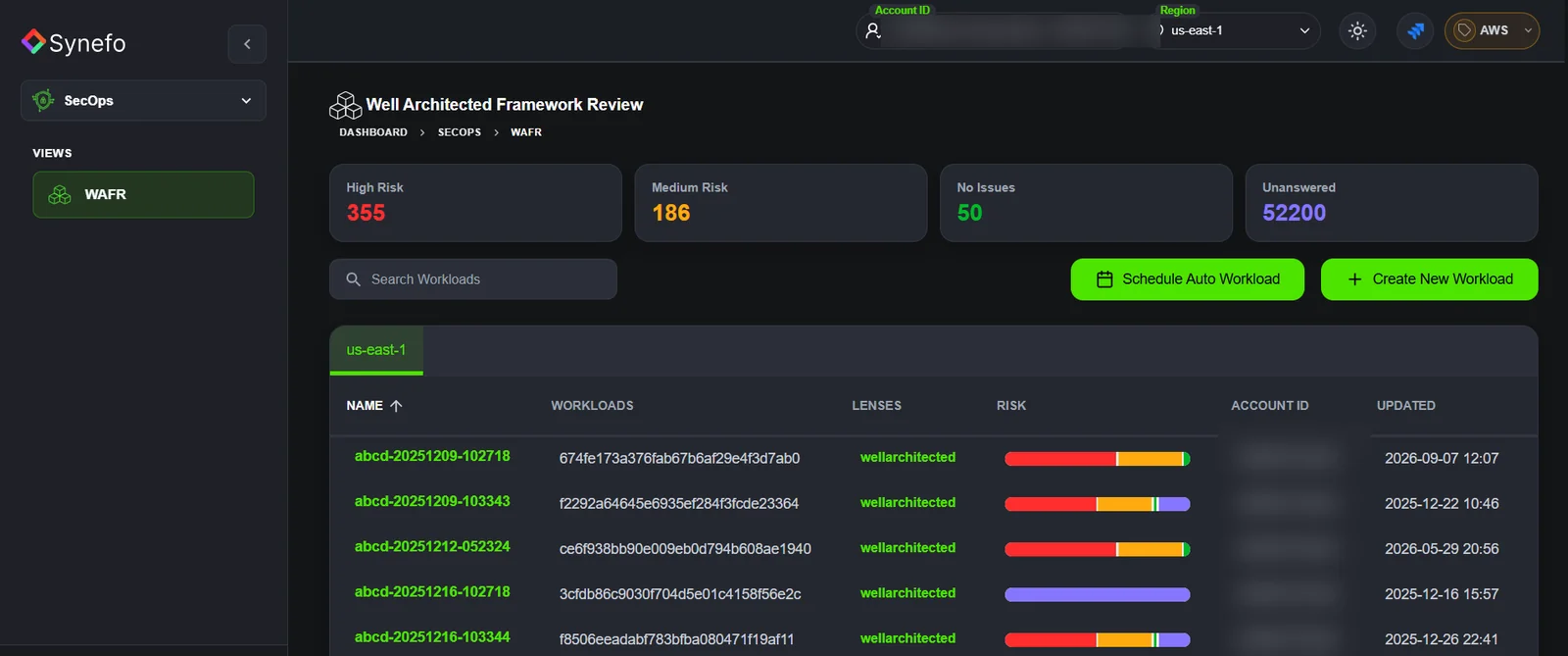Click wellarchitected lens for abcd-20251216-102718
Image resolution: width=1568 pixels, height=656 pixels.
tap(907, 592)
